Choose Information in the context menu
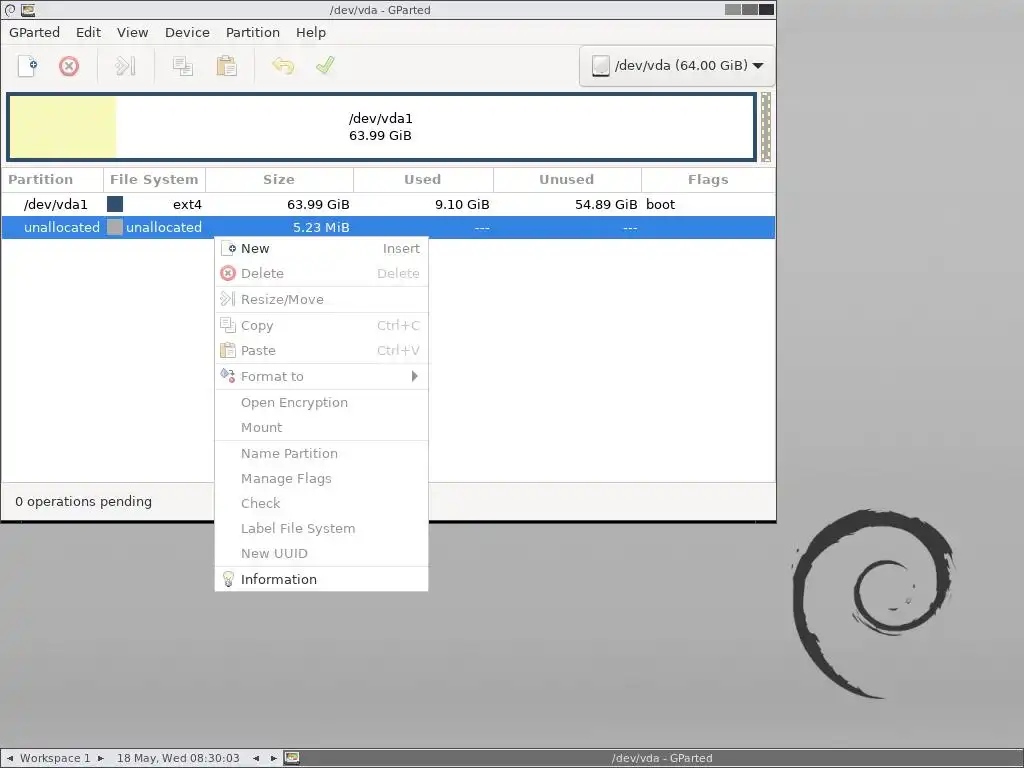Screen dimensions: 1024x768 click(321, 579)
